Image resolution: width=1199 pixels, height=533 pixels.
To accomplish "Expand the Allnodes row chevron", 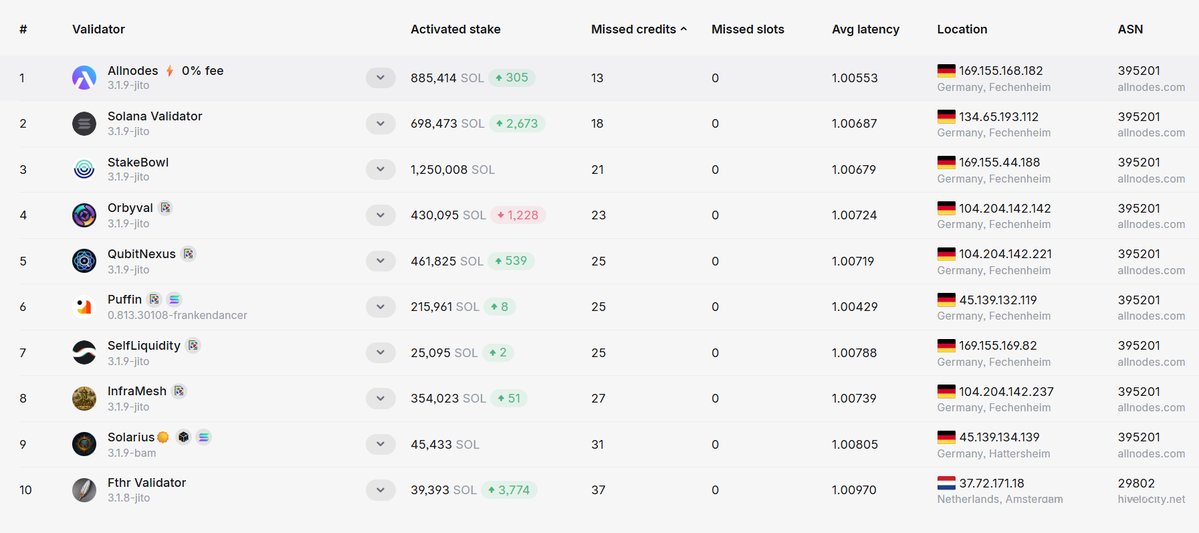I will point(381,78).
